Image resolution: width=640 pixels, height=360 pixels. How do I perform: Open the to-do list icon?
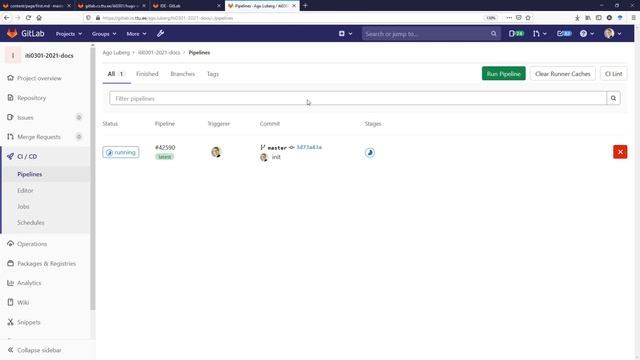[x=564, y=33]
